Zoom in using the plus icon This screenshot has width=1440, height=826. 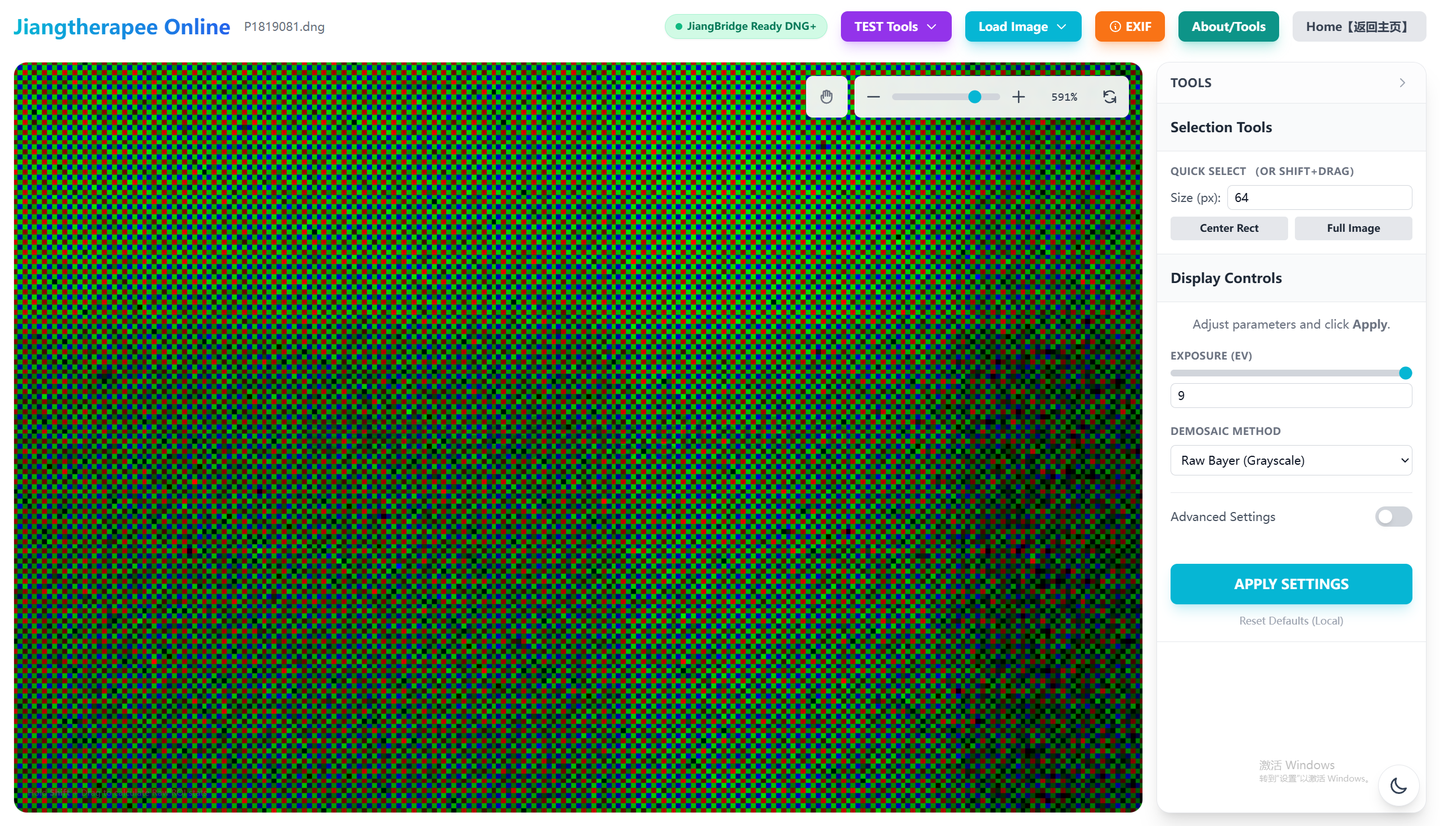click(1018, 96)
